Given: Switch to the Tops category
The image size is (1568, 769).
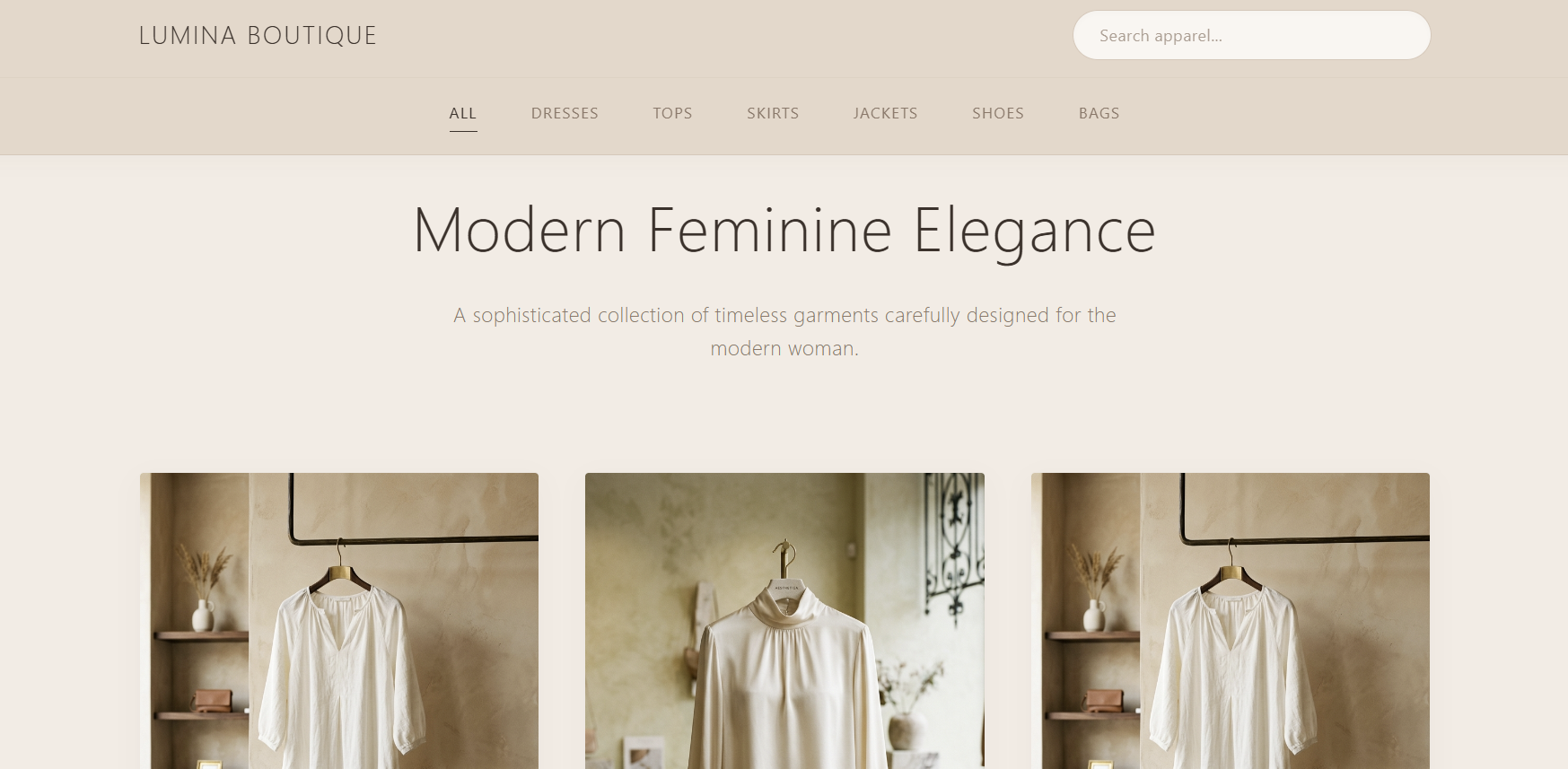Looking at the screenshot, I should (672, 113).
